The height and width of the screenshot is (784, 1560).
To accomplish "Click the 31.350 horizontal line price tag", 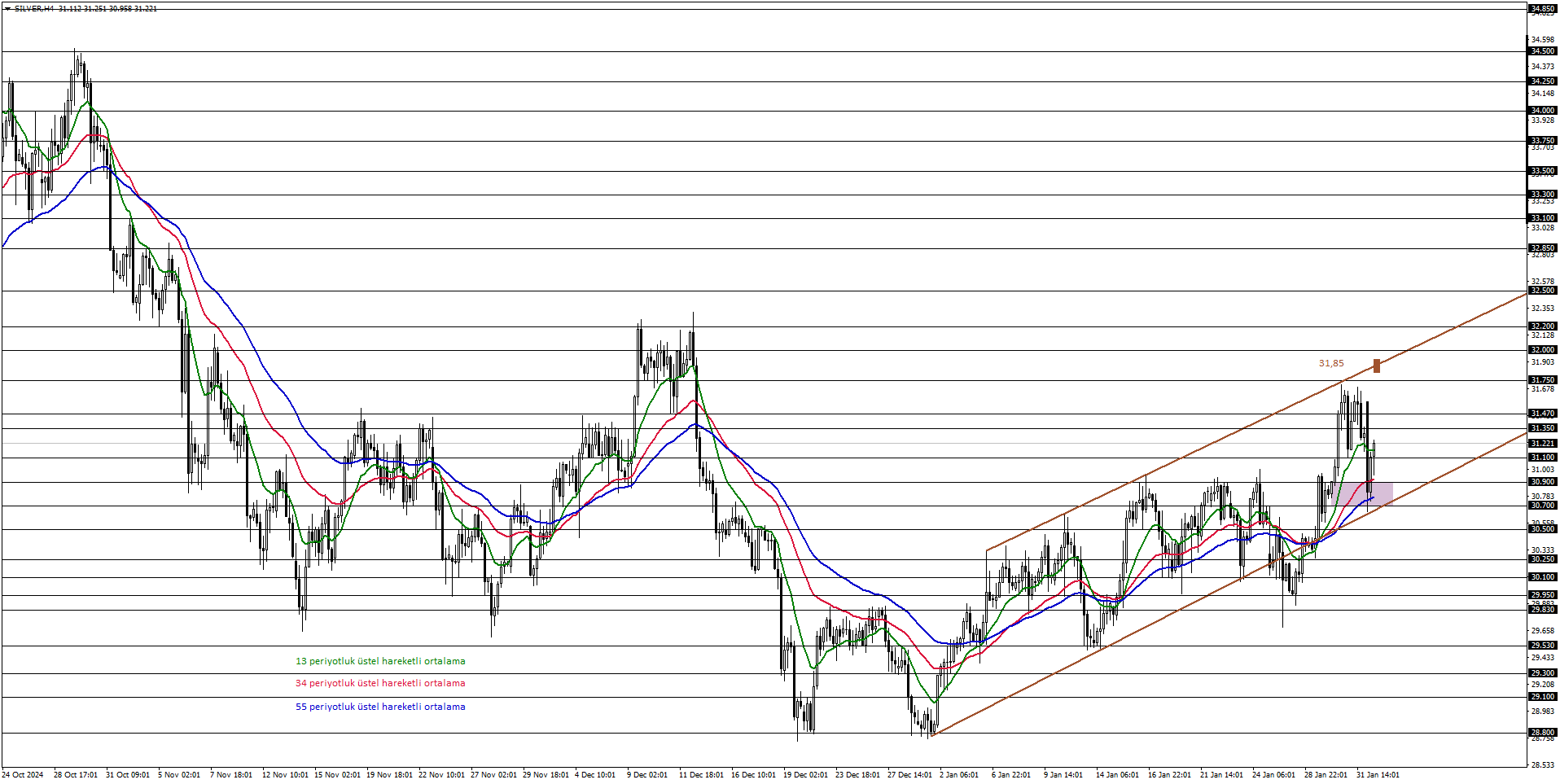I will pos(1543,428).
